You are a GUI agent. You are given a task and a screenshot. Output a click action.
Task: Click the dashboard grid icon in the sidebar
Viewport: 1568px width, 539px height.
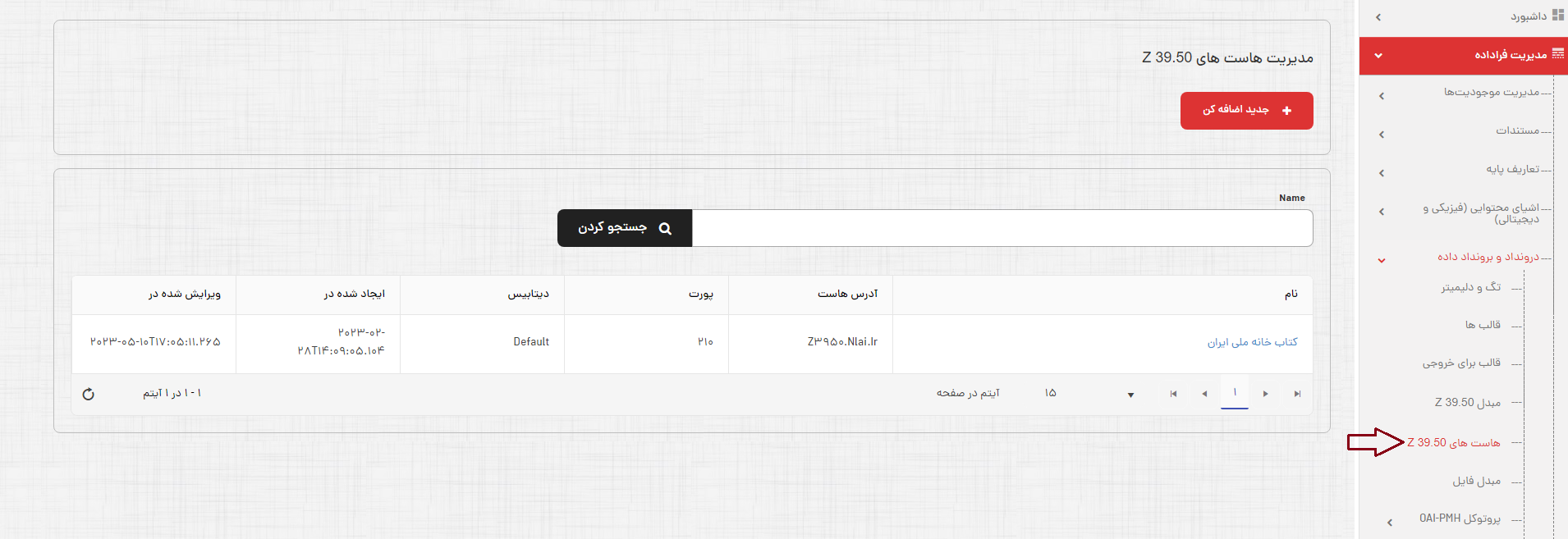click(1557, 16)
